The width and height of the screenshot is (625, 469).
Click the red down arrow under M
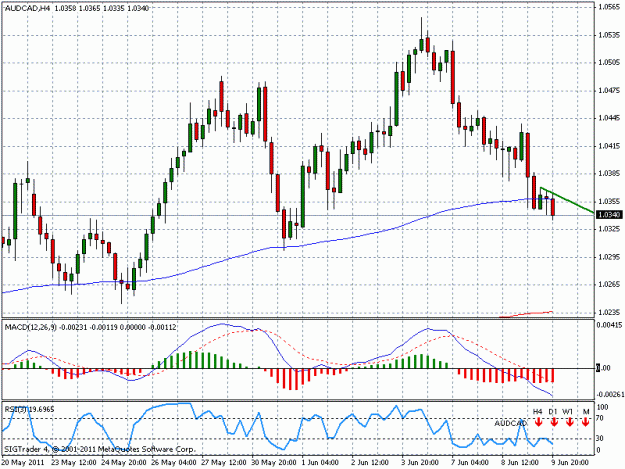pos(585,422)
